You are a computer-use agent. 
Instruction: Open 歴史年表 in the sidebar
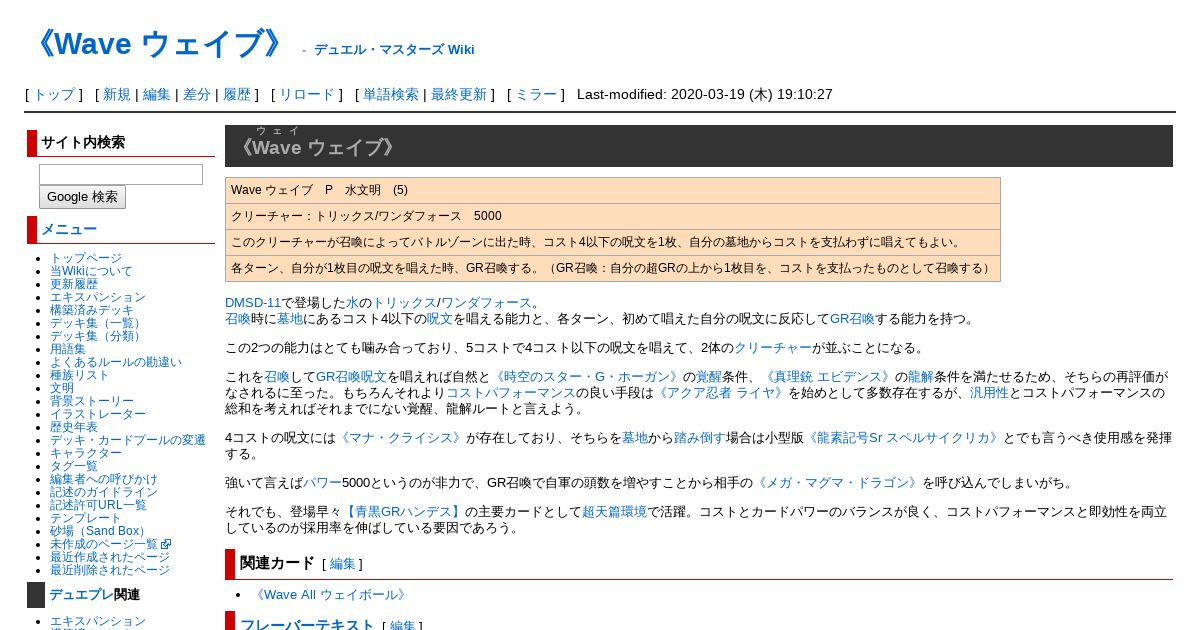click(x=74, y=427)
